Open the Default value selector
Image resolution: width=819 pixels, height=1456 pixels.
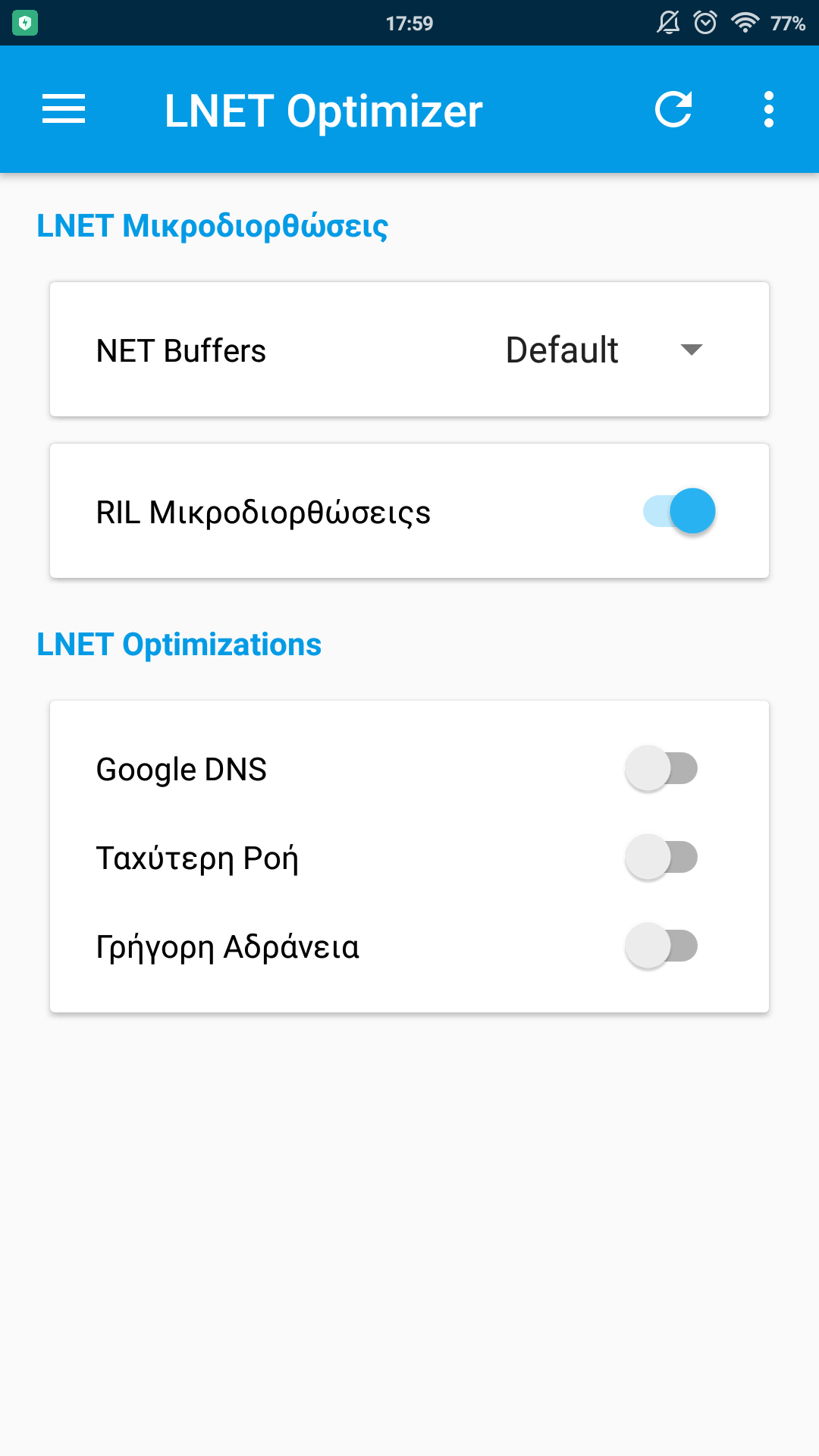pyautogui.click(x=562, y=350)
